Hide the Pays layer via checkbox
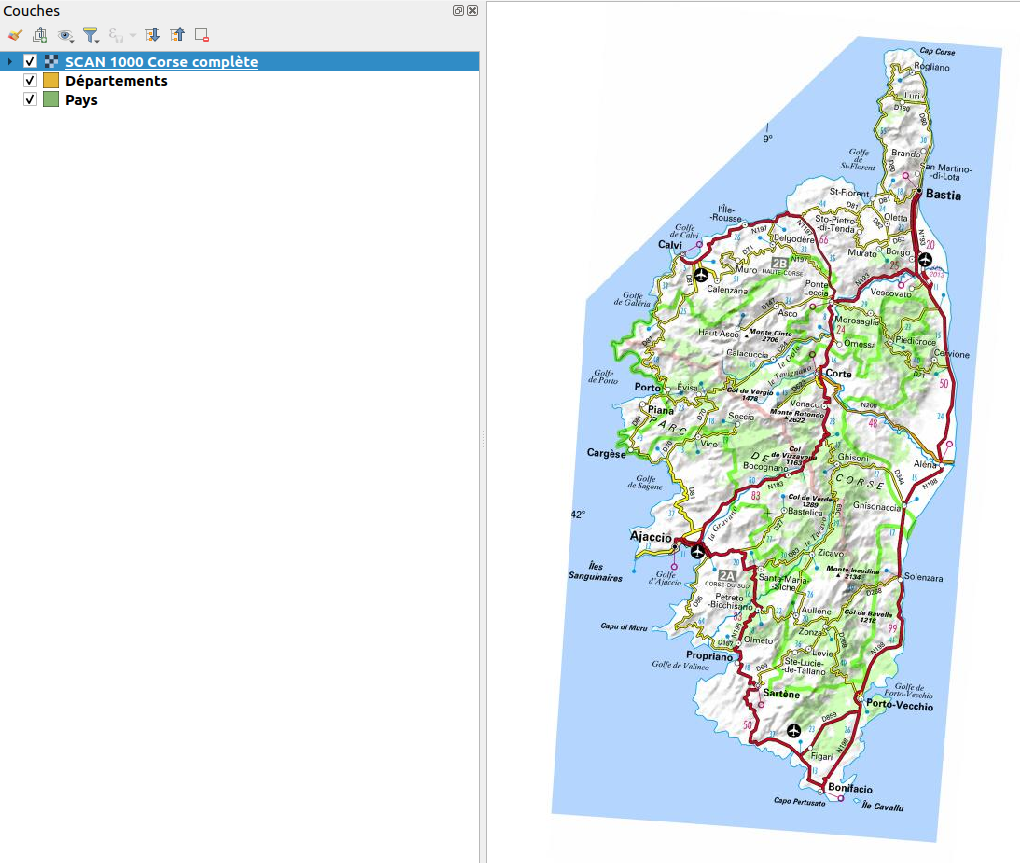 (30, 100)
